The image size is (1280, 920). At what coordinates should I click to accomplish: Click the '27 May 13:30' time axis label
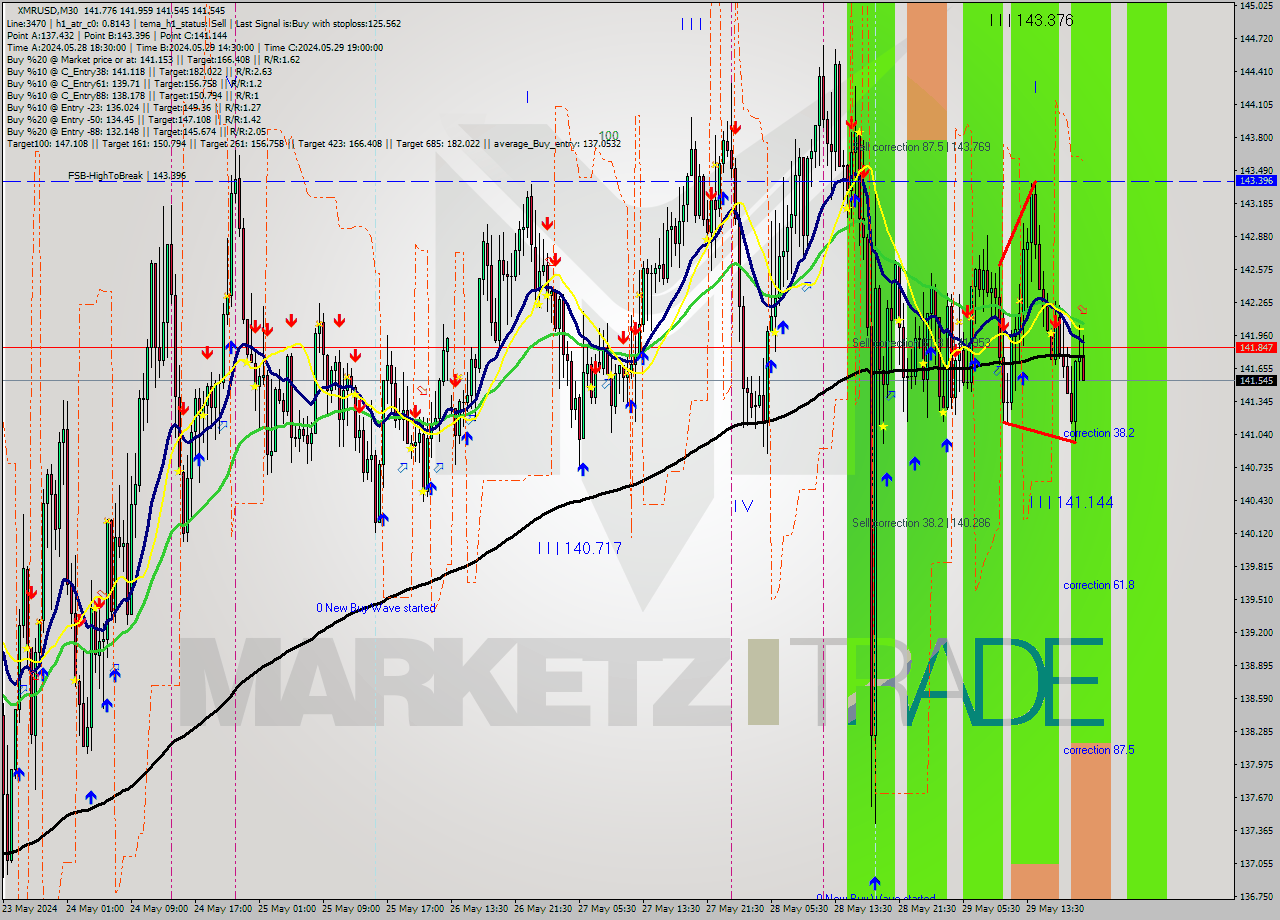671,909
